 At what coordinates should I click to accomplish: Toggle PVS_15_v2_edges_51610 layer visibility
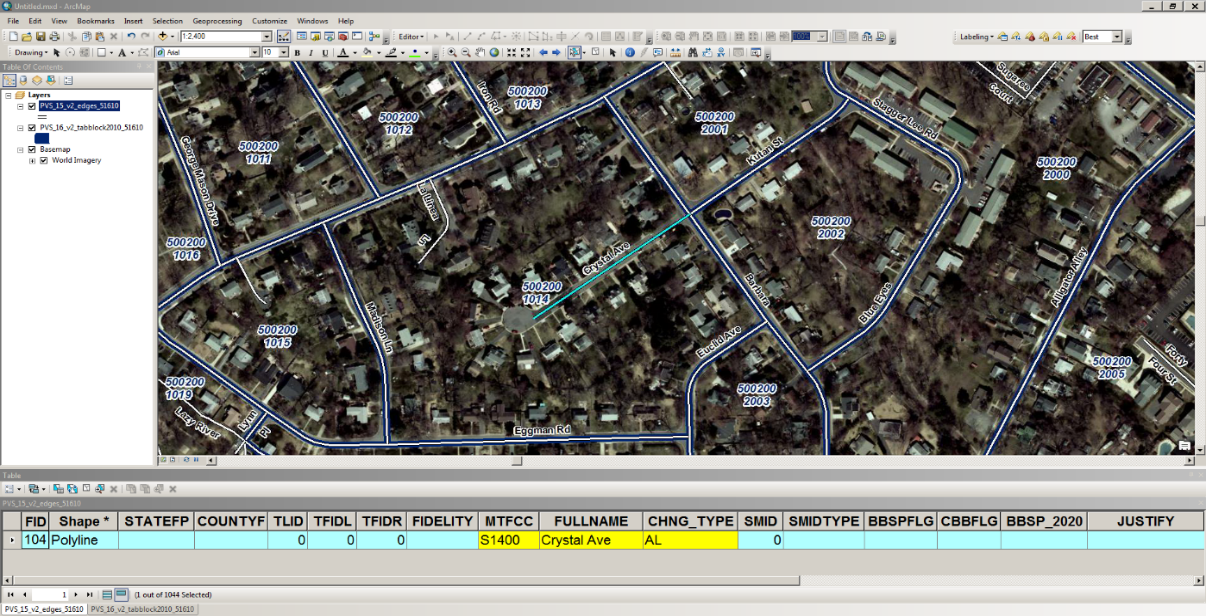click(x=32, y=106)
